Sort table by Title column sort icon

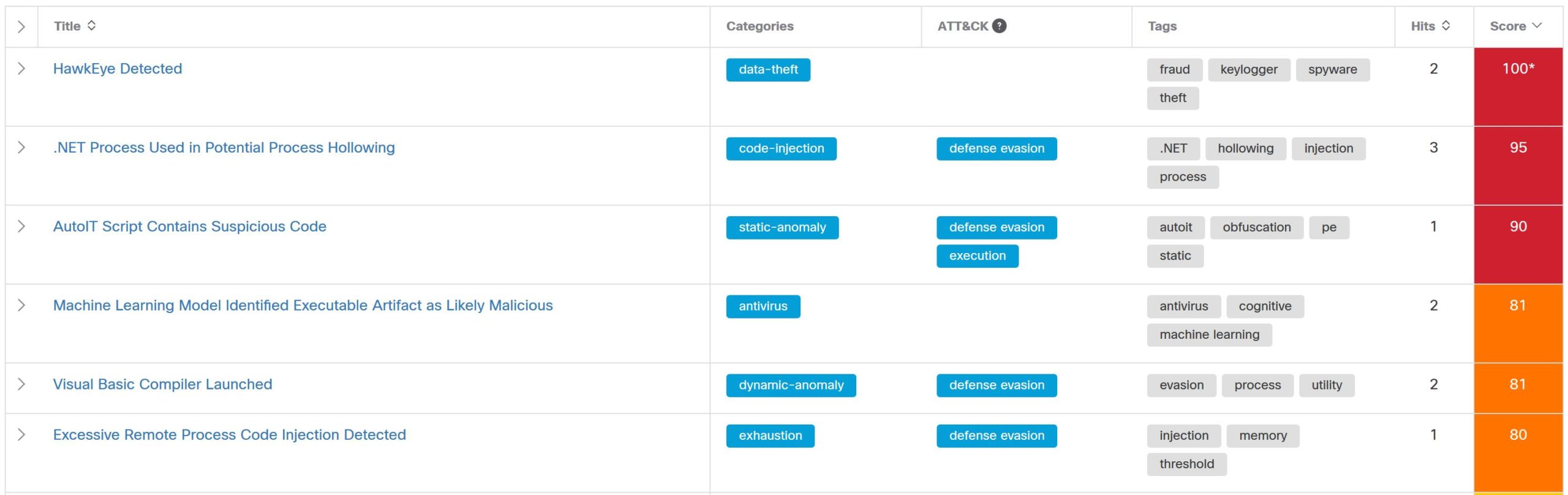tap(91, 26)
